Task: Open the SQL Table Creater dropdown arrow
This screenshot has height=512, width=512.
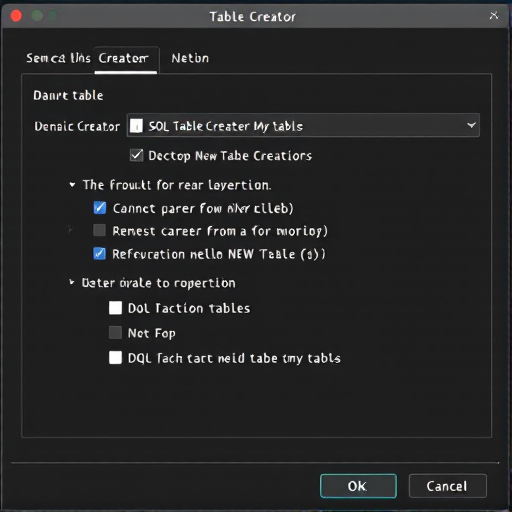Action: tap(471, 125)
